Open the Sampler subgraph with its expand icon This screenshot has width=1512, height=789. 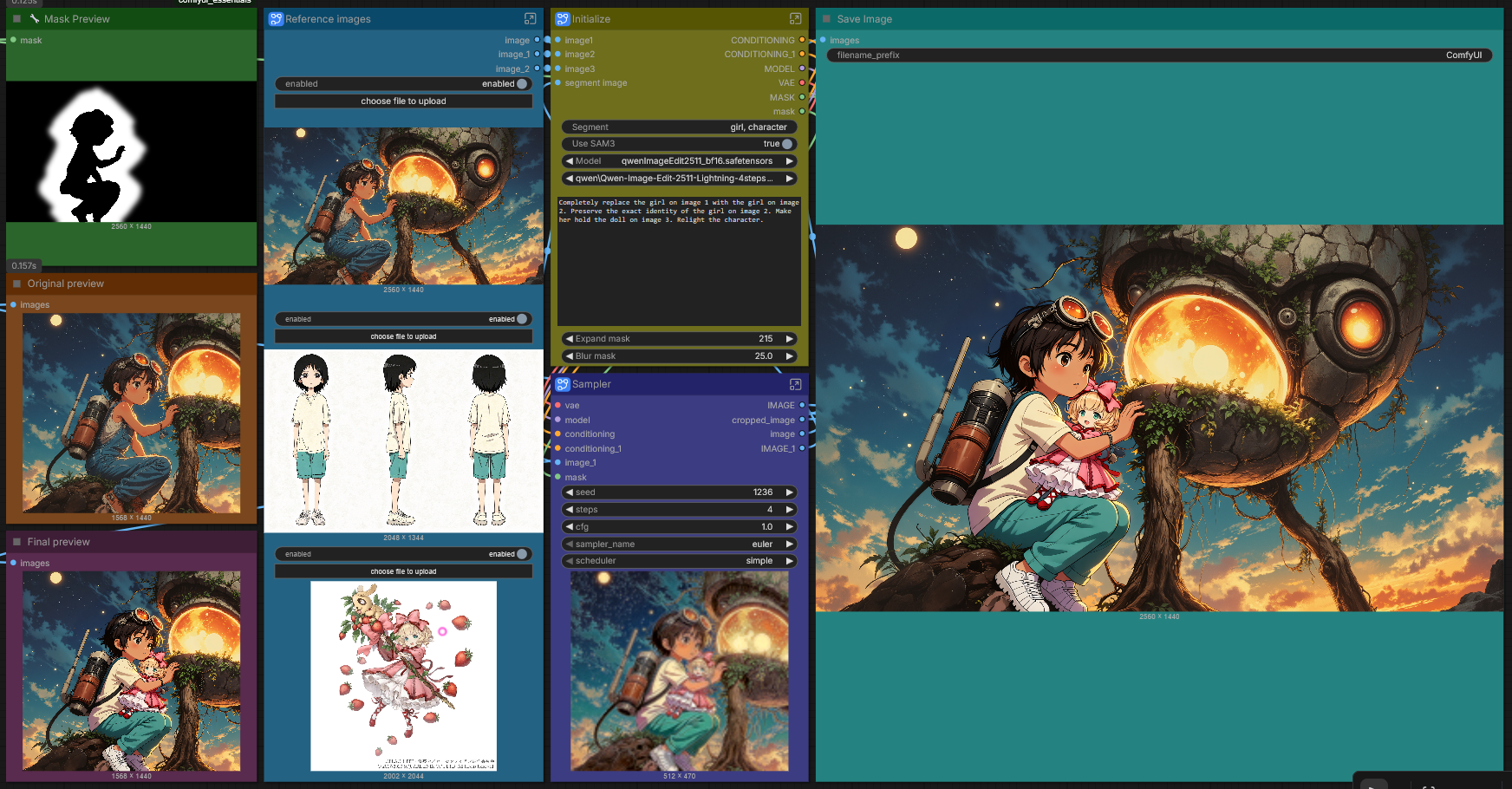(795, 384)
